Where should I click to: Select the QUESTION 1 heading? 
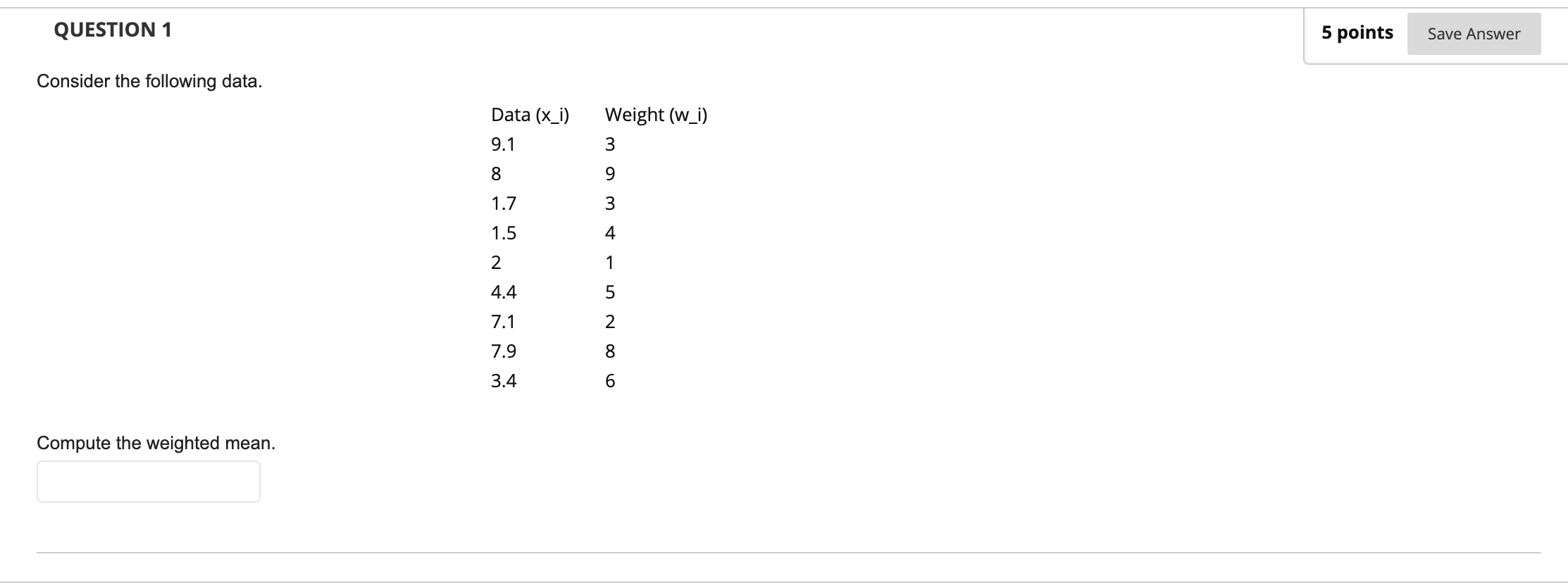[x=113, y=30]
